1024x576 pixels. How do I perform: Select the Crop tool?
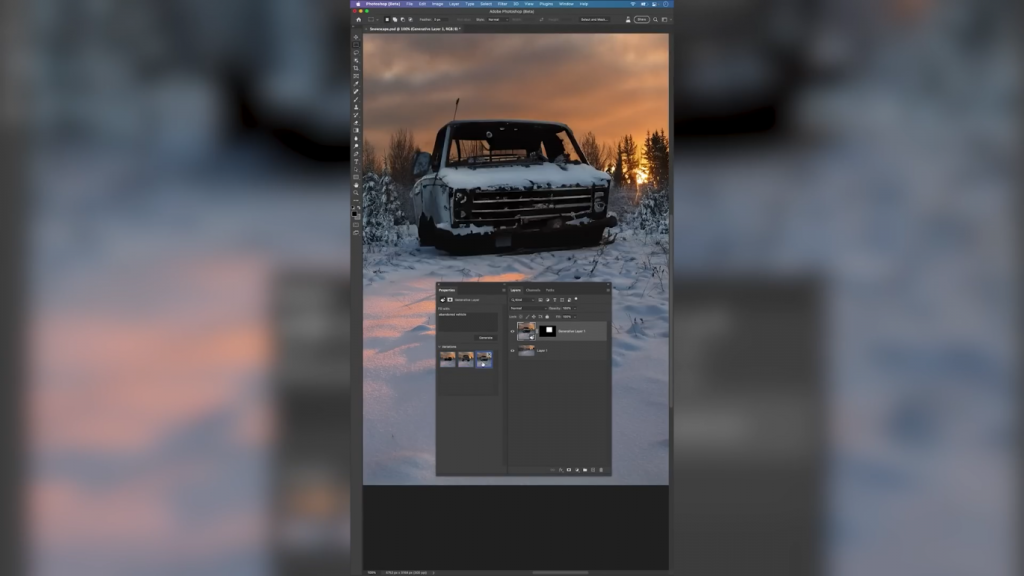click(x=356, y=68)
